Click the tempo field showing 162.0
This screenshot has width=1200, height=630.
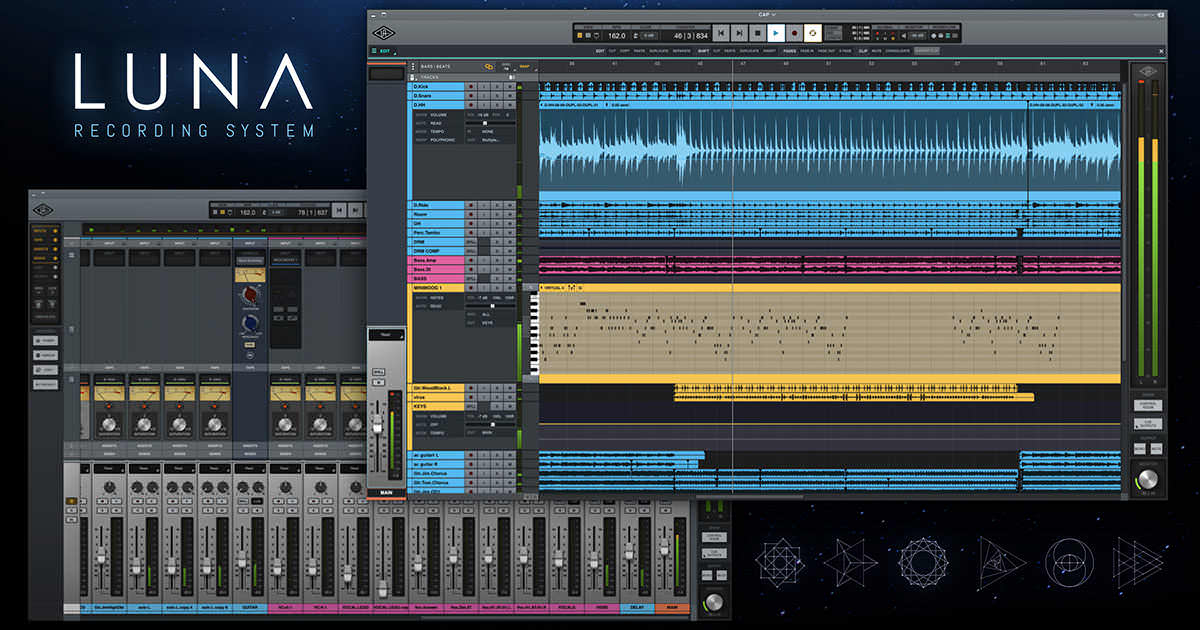617,35
